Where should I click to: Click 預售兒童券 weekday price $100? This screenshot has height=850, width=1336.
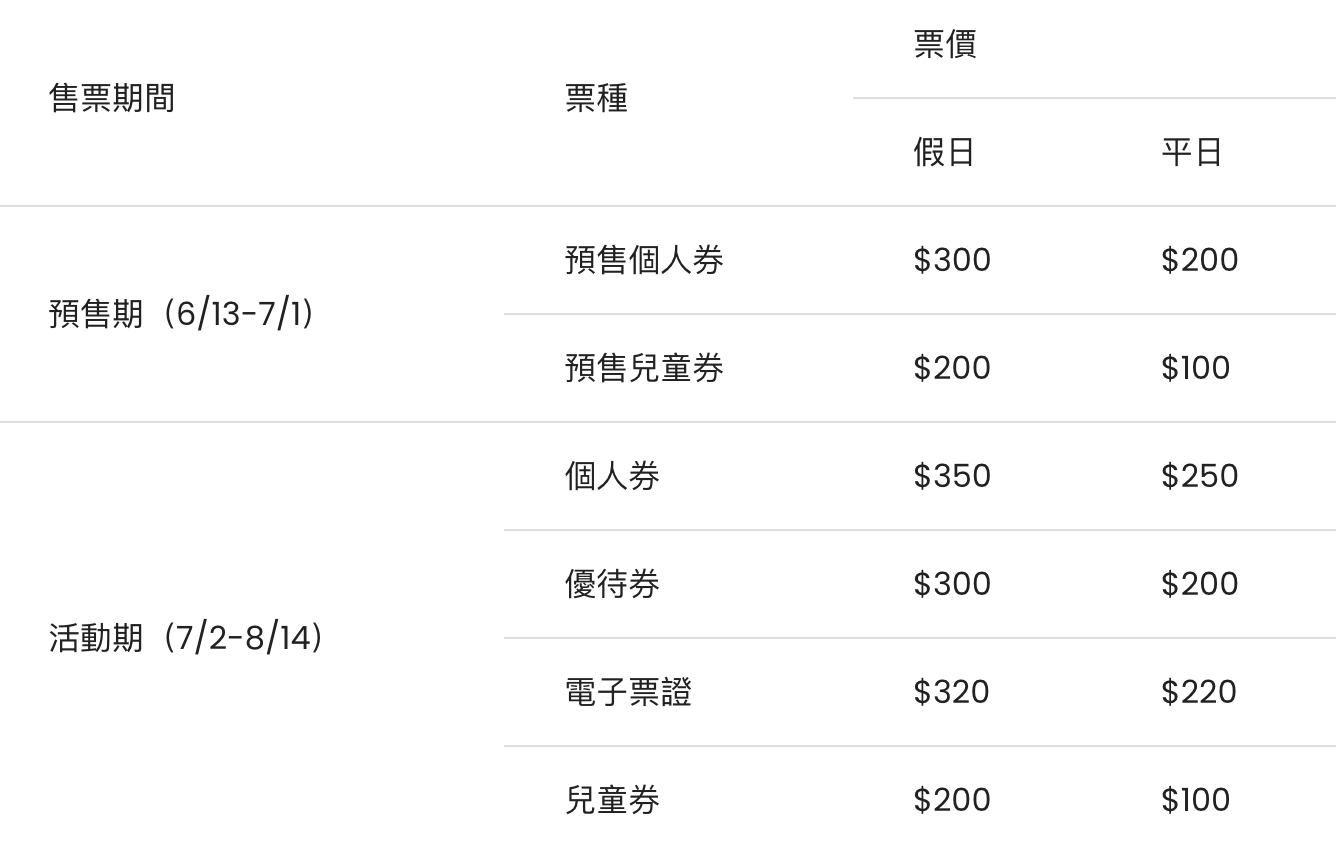pos(1195,368)
